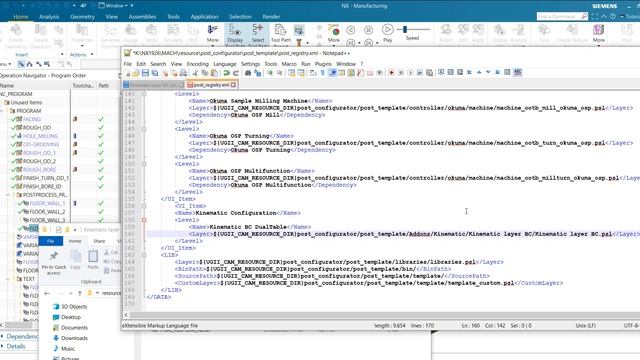Click Find a Command search field
This screenshot has height=360, width=640.
click(x=562, y=16)
